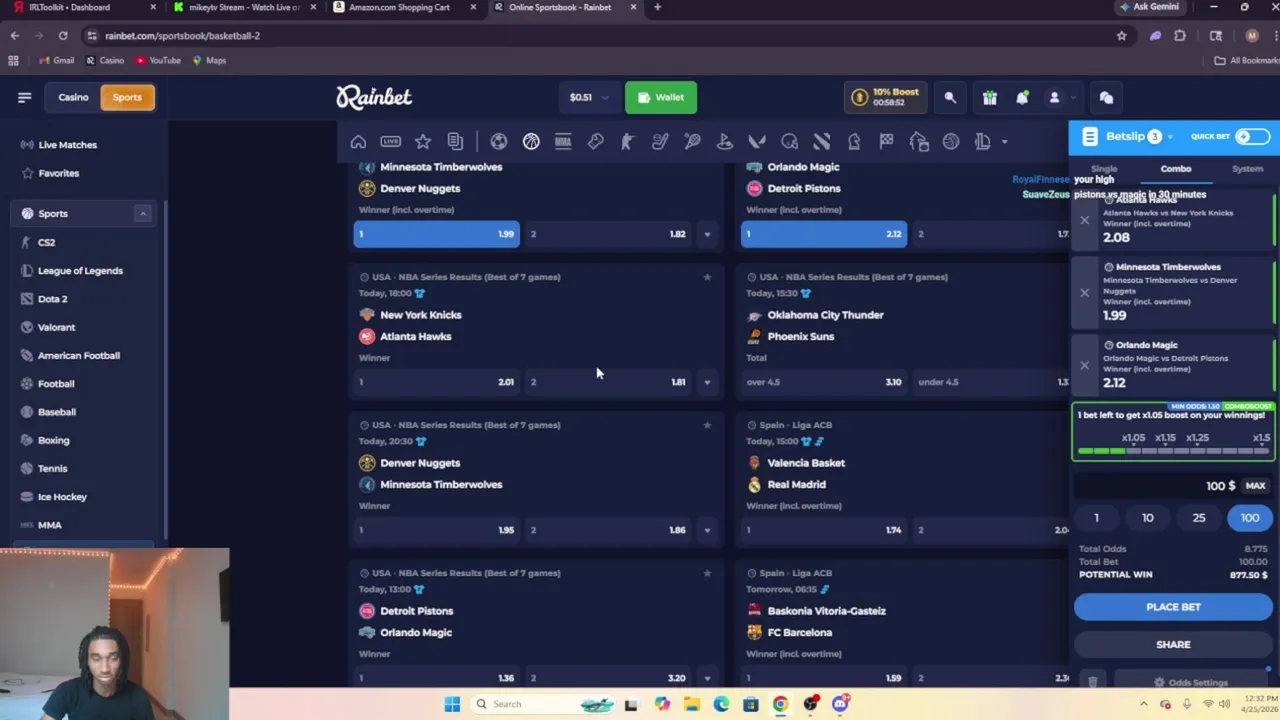Open Live Matches in sidebar
The image size is (1280, 720).
[67, 145]
